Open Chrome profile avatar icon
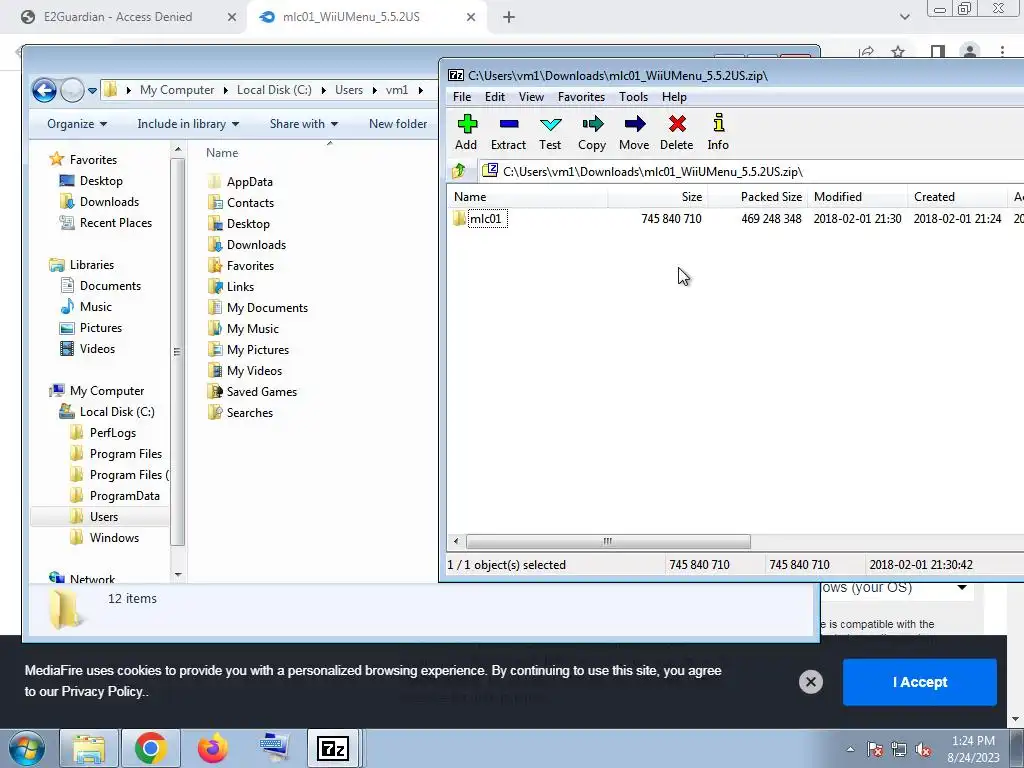Image resolution: width=1024 pixels, height=768 pixels. click(970, 52)
